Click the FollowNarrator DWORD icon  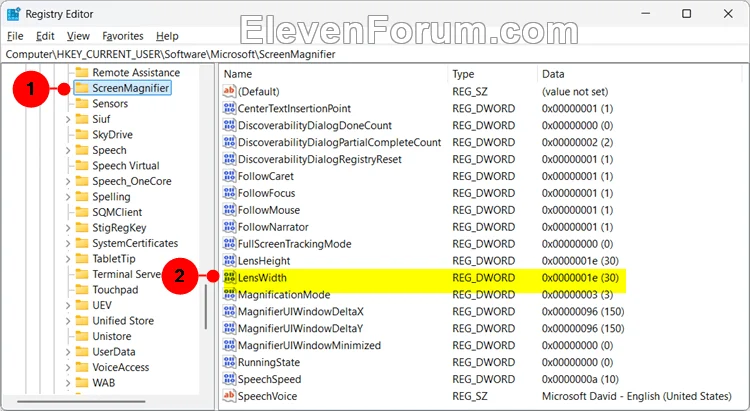pyautogui.click(x=230, y=227)
